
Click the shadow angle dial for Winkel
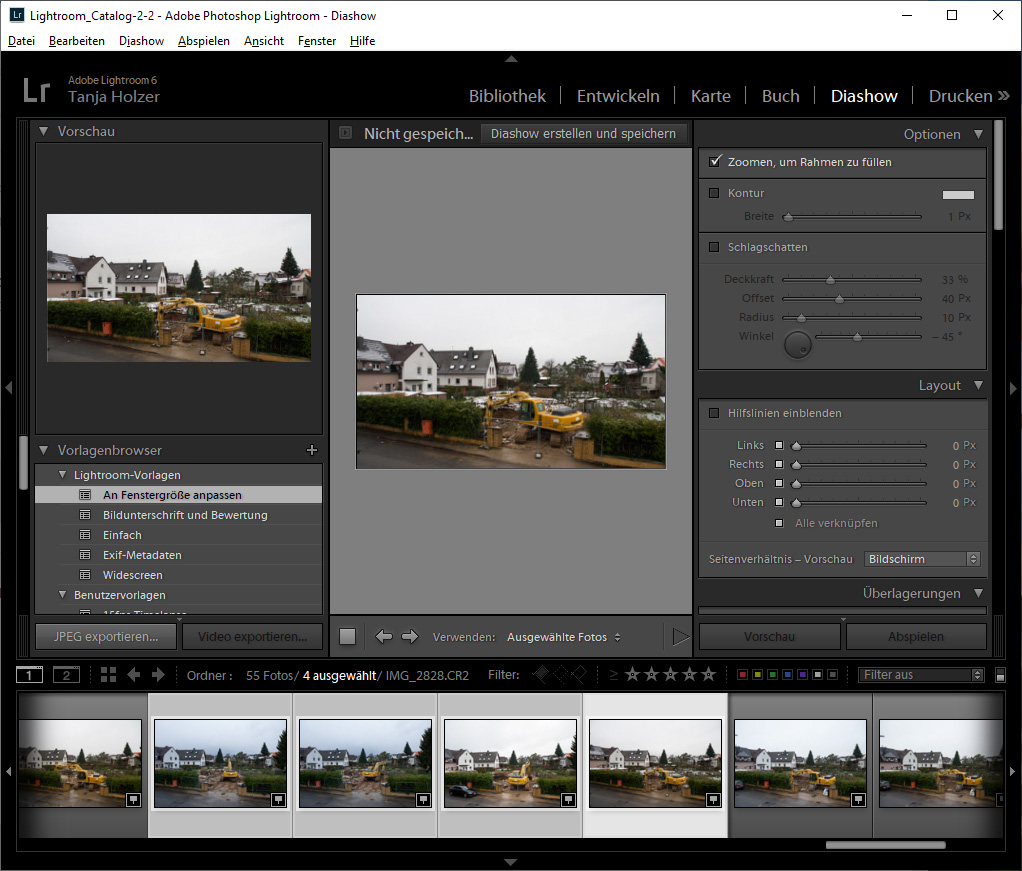point(797,344)
